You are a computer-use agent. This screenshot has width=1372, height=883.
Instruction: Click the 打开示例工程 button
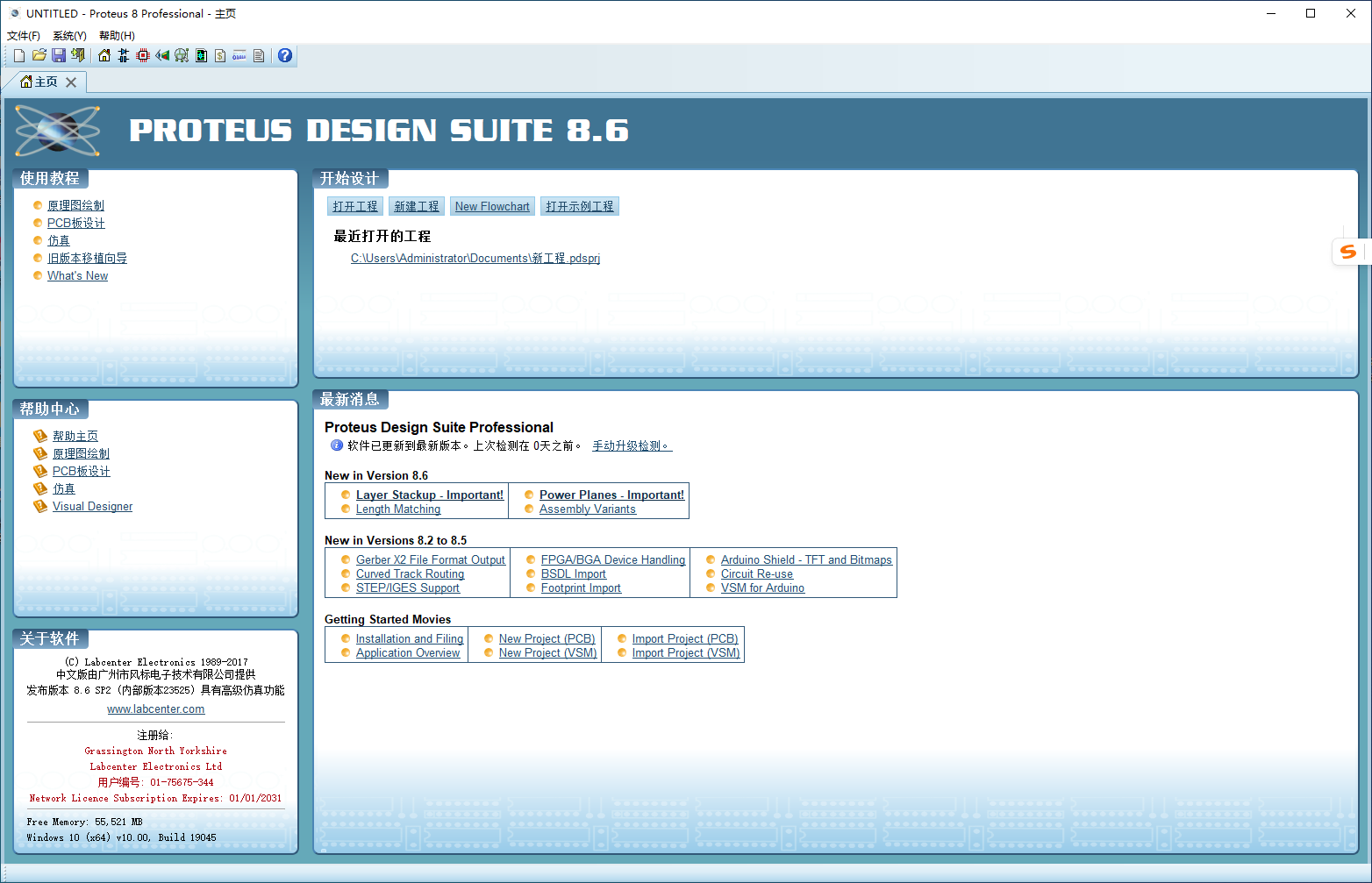[x=580, y=206]
